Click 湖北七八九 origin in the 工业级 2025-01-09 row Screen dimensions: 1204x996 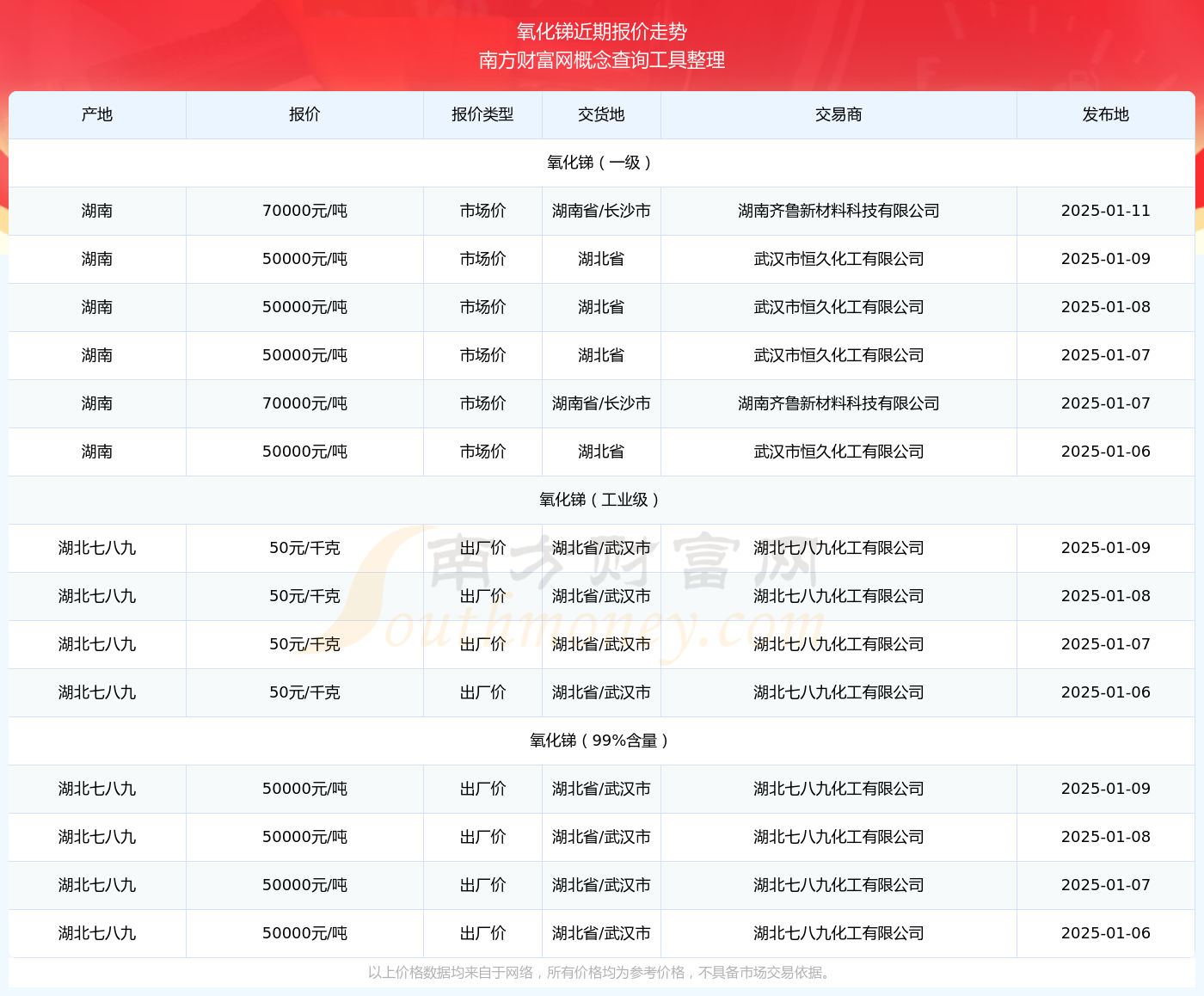[x=97, y=548]
